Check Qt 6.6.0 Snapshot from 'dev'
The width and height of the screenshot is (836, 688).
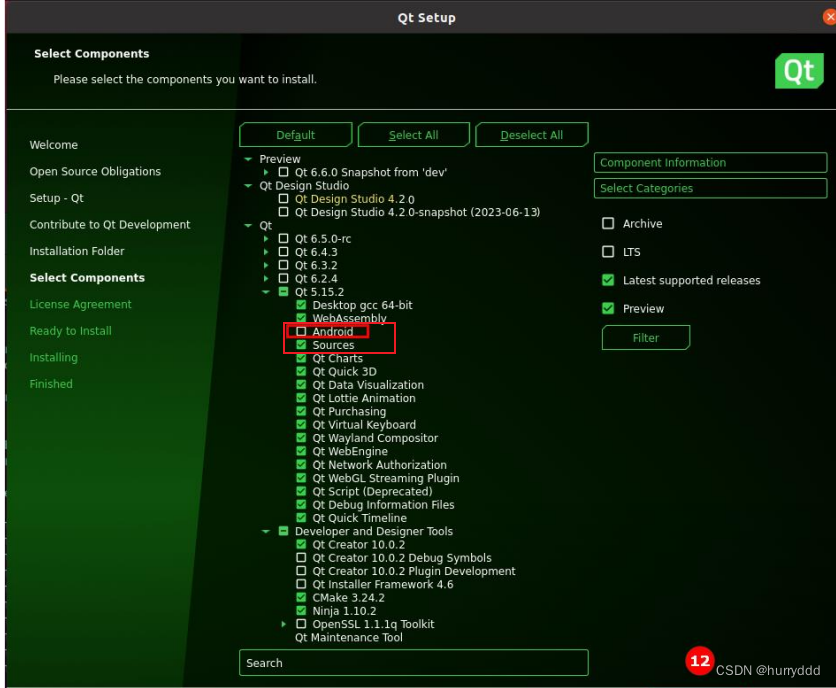284,172
